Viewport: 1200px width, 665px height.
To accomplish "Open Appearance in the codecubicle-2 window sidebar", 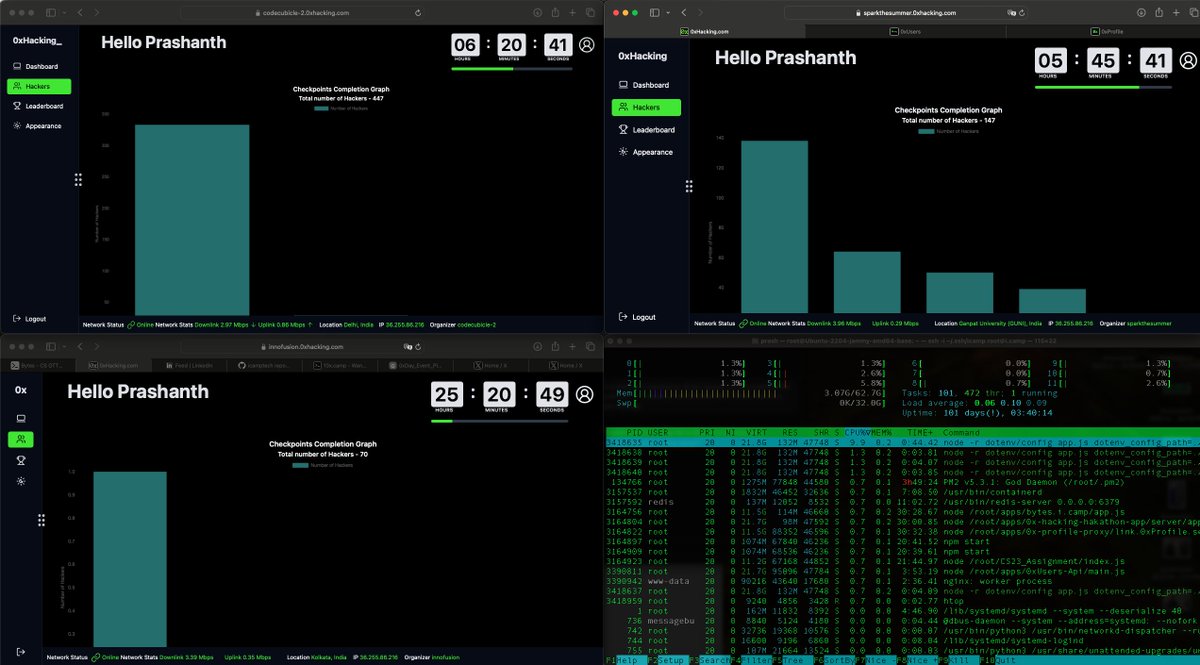I will [38, 126].
